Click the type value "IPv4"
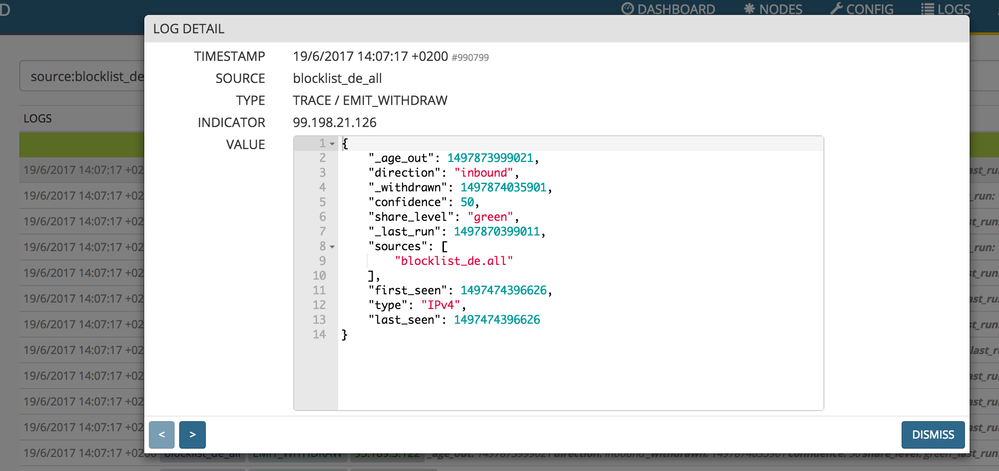The image size is (999, 471). [443, 305]
